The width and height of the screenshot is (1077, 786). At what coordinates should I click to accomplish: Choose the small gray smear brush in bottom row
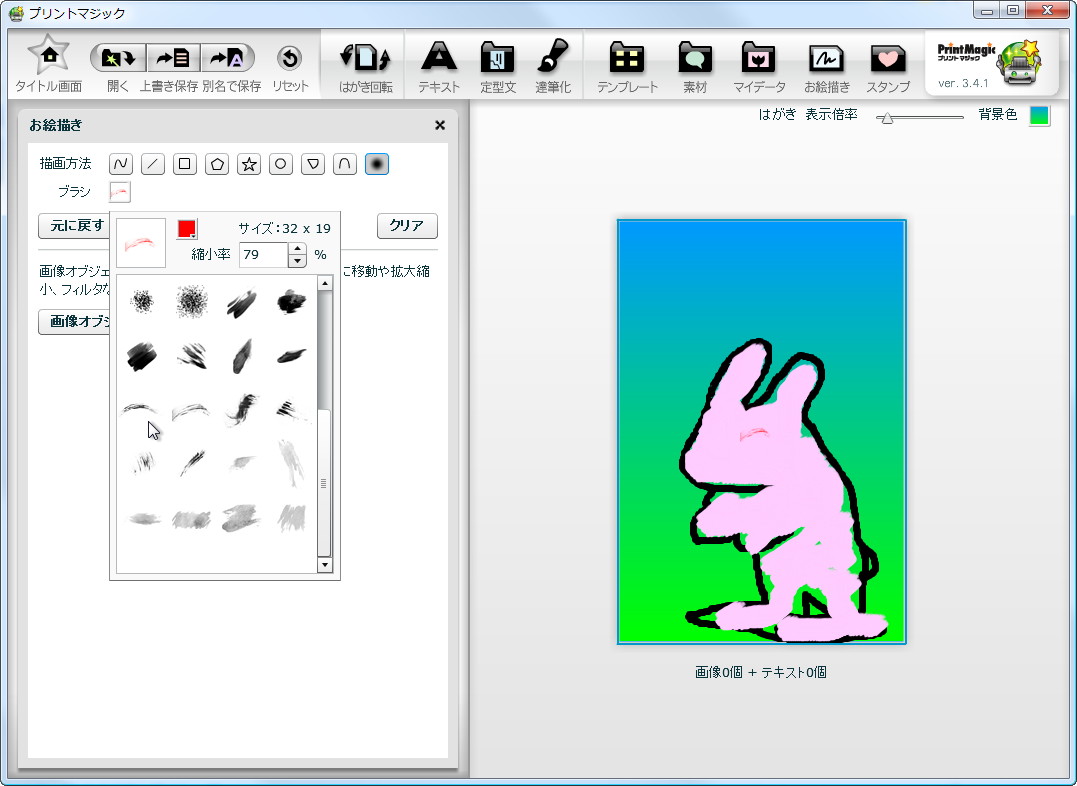click(144, 519)
